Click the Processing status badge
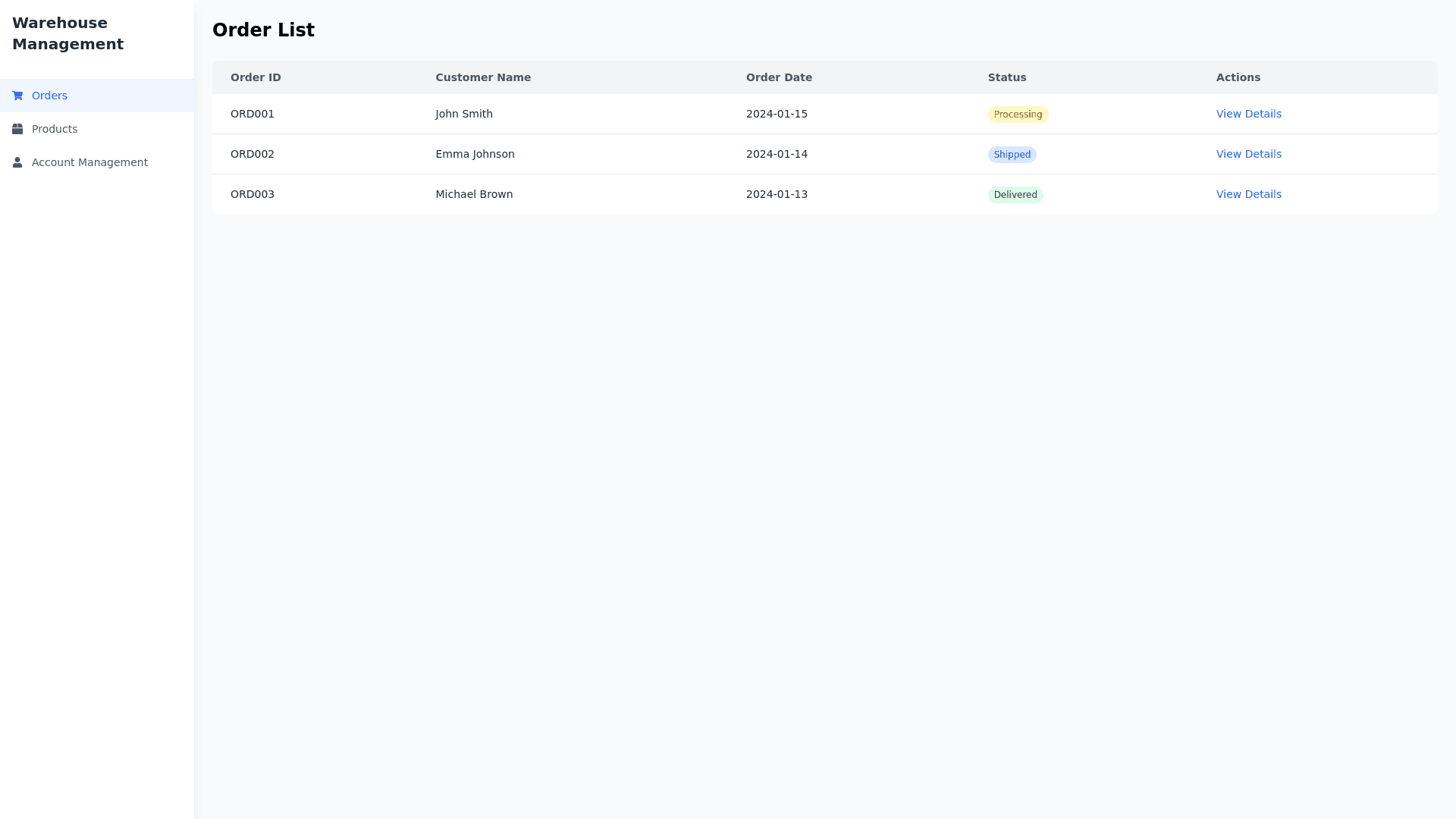The image size is (1456, 819). pyautogui.click(x=1018, y=115)
